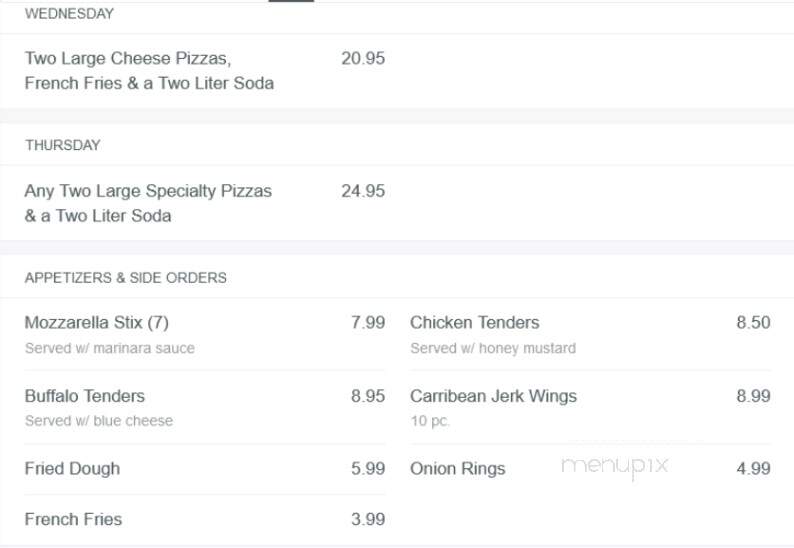Select the Fried Dough item
This screenshot has height=548, width=794.
click(72, 469)
